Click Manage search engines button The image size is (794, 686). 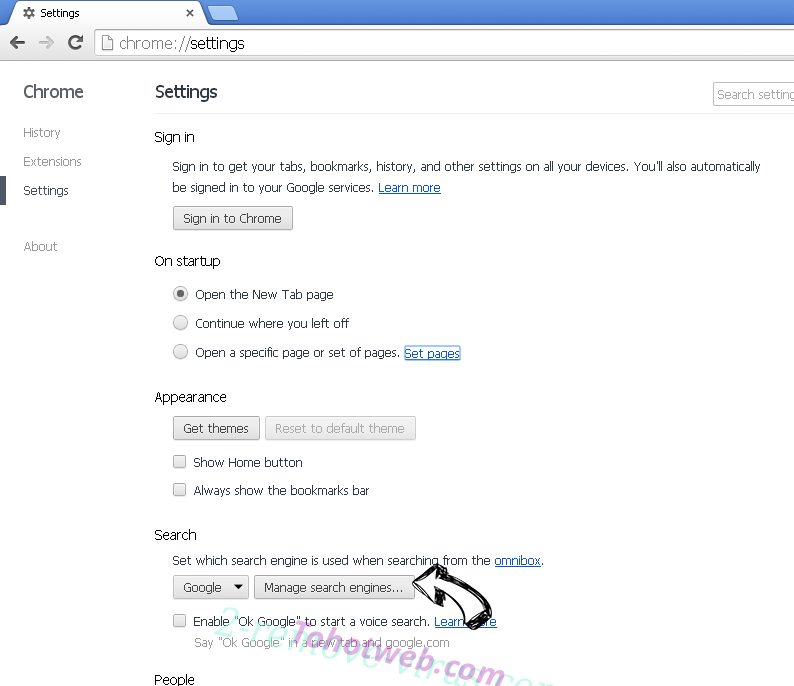[x=334, y=587]
